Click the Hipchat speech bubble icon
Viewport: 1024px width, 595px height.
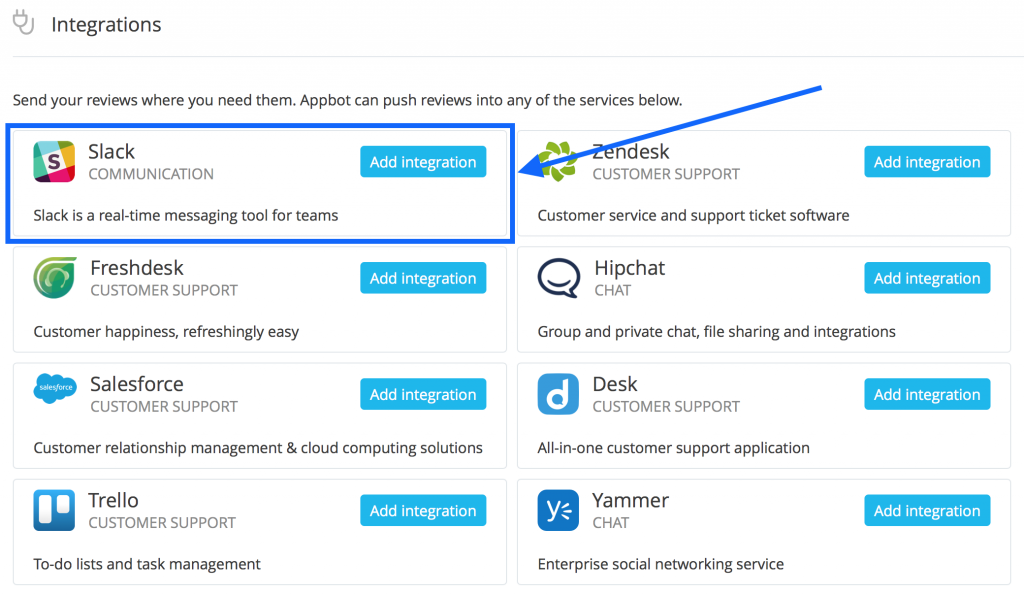click(559, 278)
